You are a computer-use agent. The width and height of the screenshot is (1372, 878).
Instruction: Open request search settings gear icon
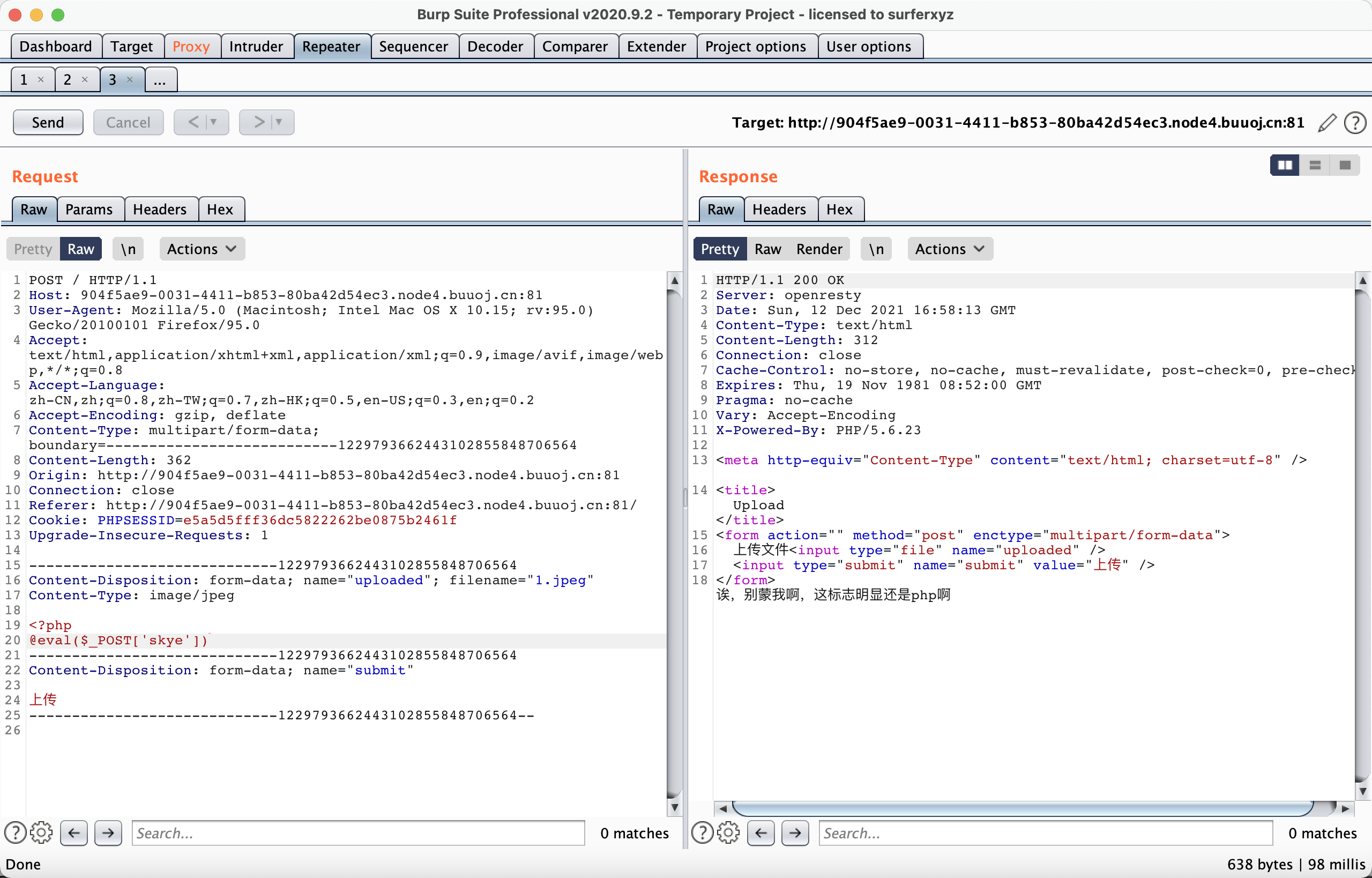click(41, 833)
